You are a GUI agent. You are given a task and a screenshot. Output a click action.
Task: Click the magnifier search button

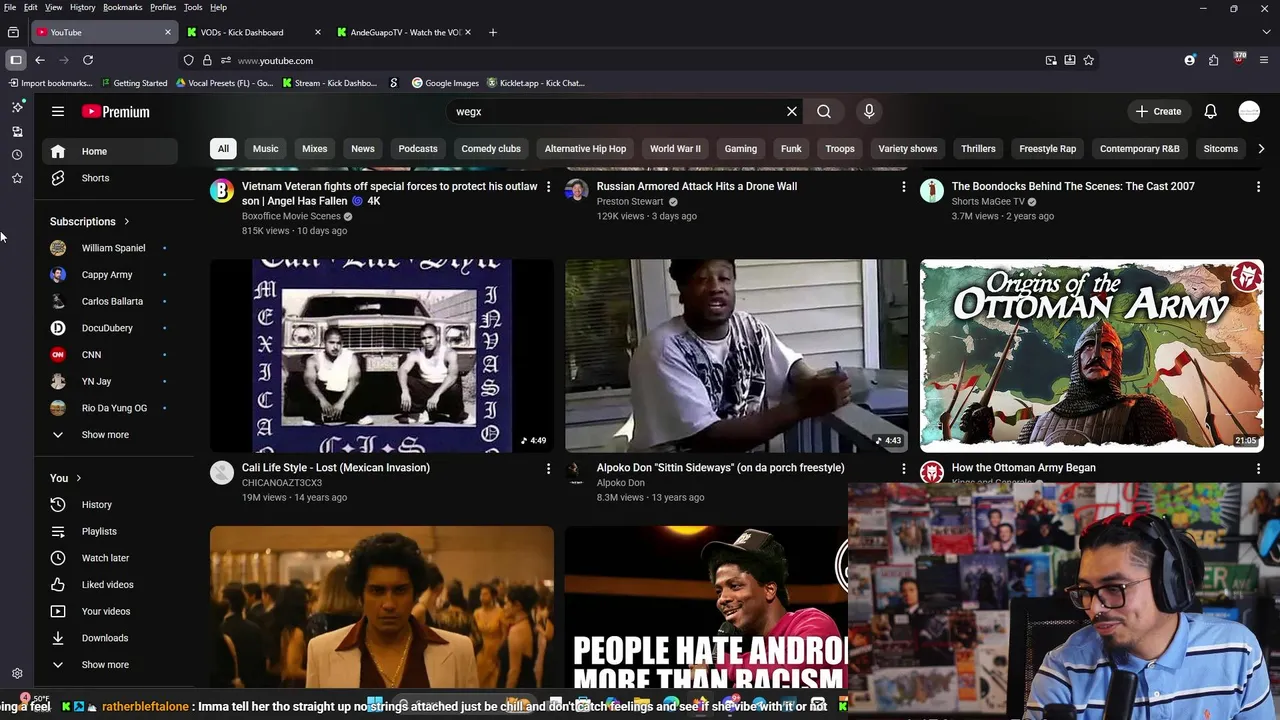[824, 112]
